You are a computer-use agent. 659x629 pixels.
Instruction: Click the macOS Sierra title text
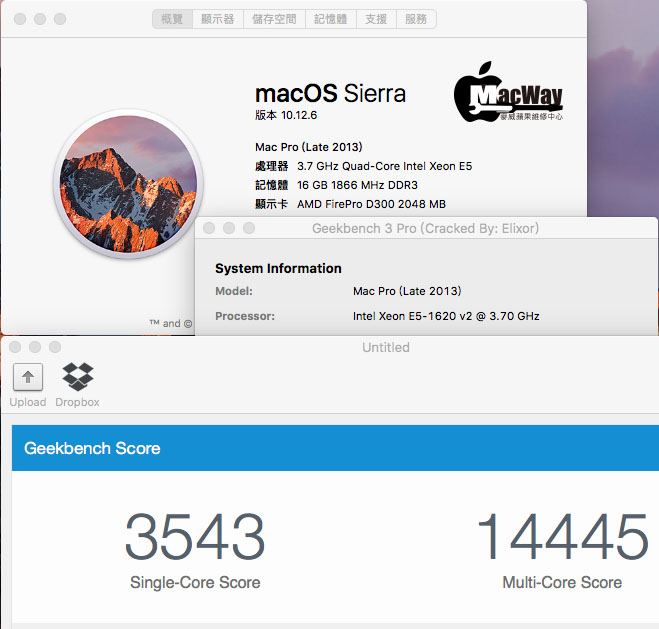click(330, 93)
